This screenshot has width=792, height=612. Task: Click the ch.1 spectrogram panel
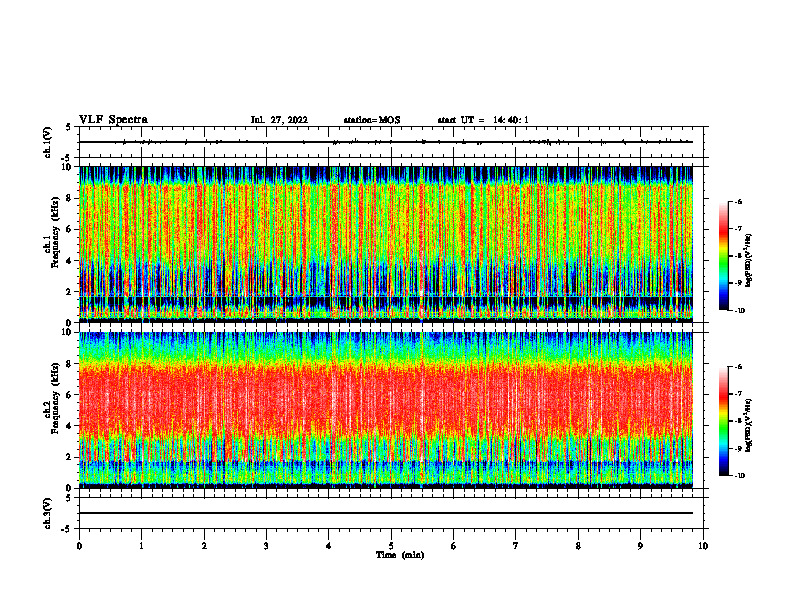(x=386, y=244)
